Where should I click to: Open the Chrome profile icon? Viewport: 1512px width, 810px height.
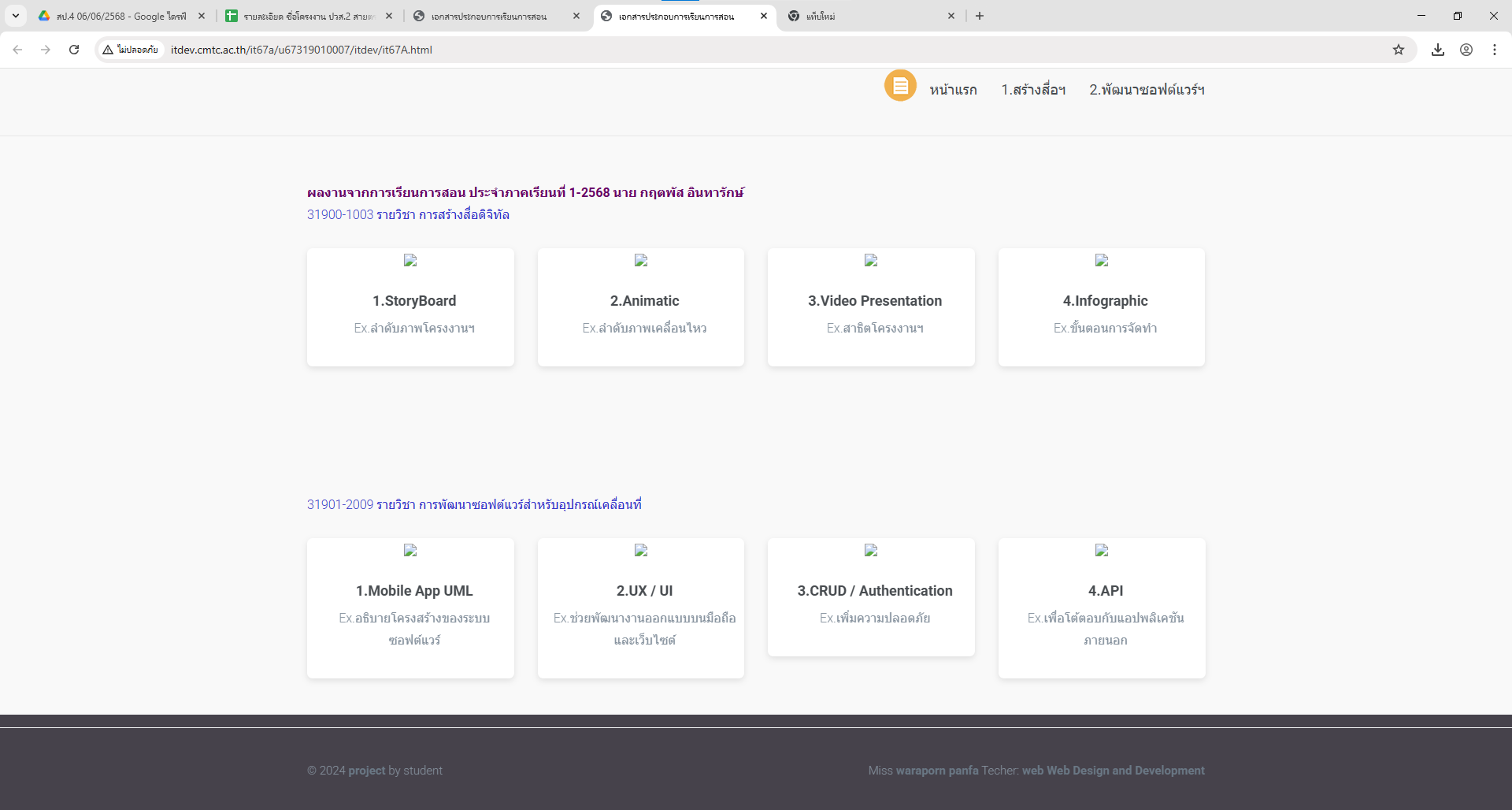click(x=1466, y=50)
